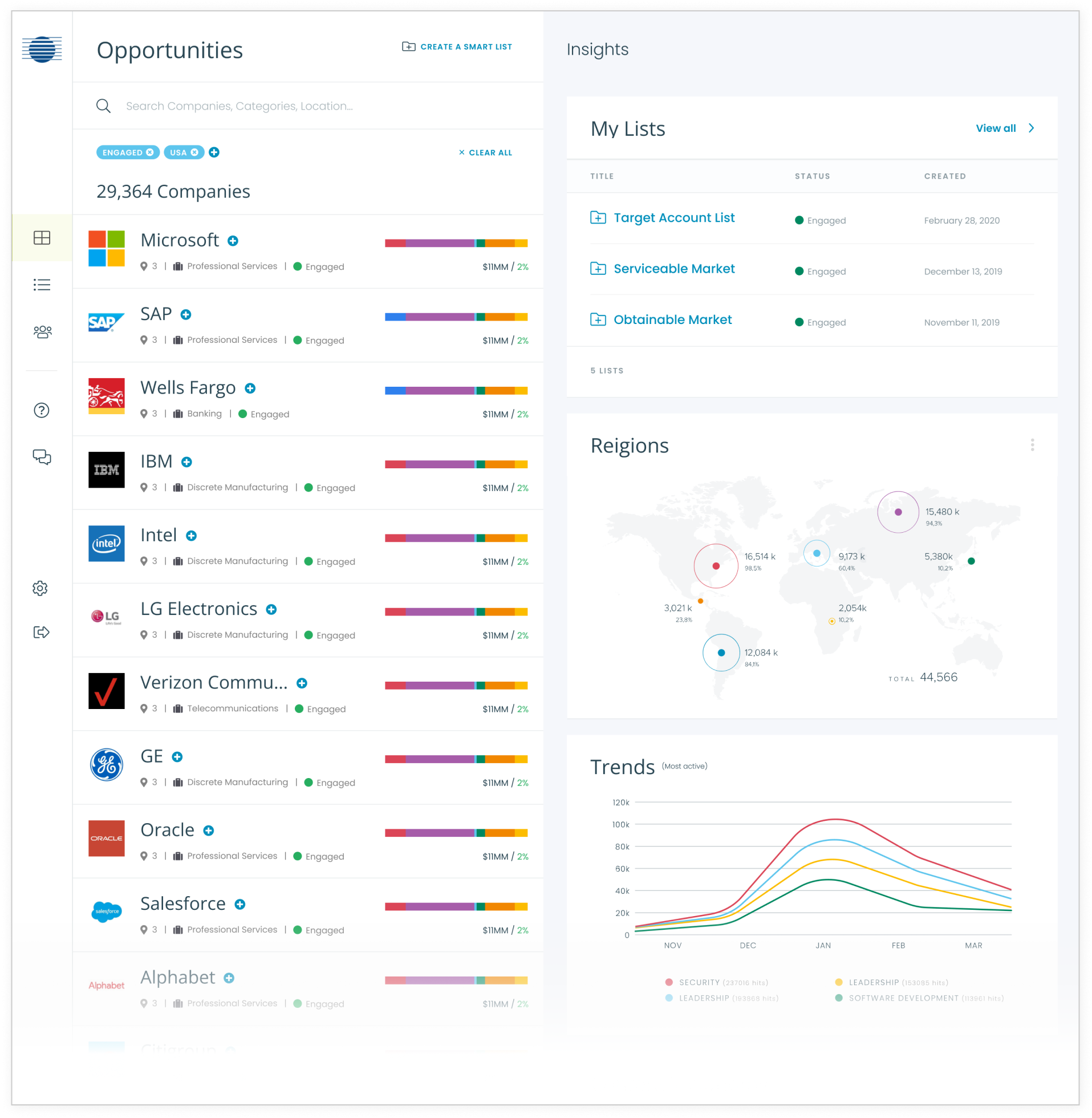Screen dimensions: 1092x1118
Task: Remove the USA filter tag
Action: click(194, 152)
